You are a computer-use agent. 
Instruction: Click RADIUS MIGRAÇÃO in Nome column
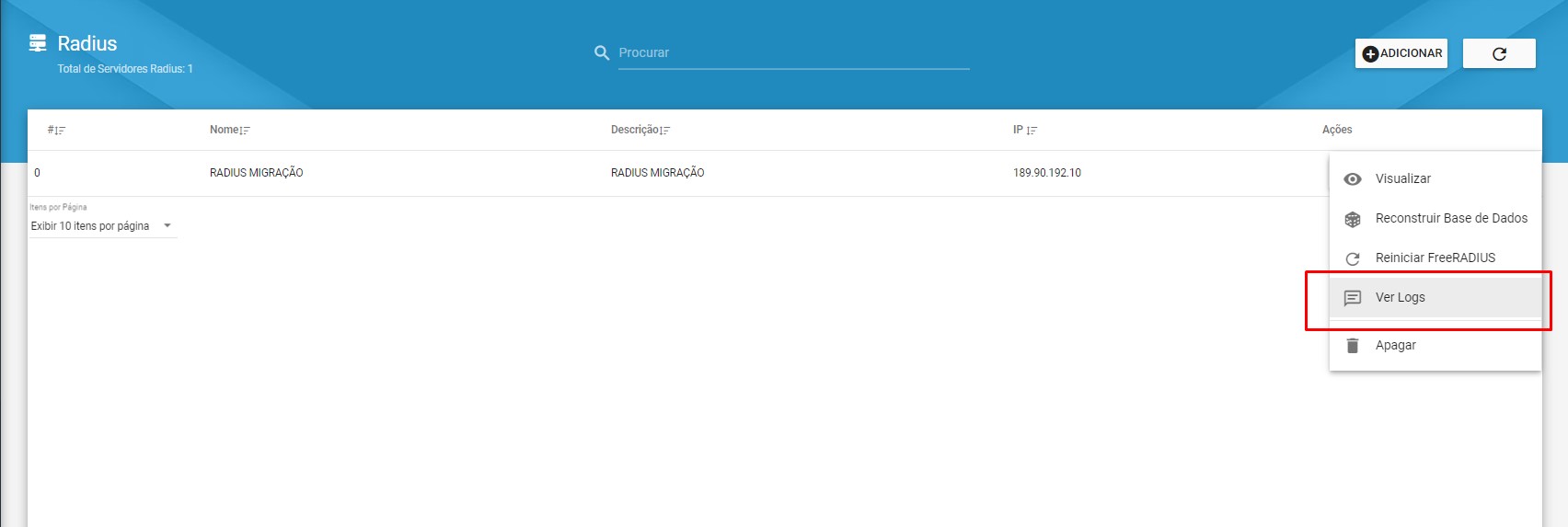(257, 173)
